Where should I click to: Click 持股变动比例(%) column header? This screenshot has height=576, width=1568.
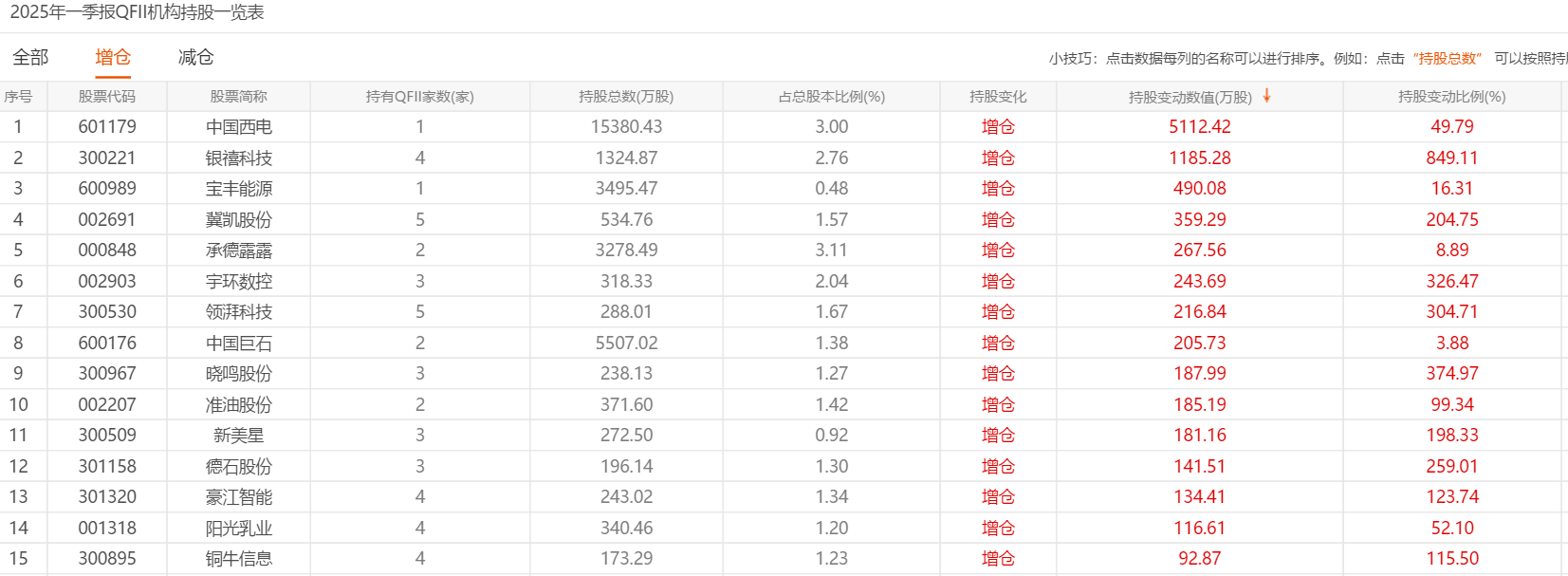pyautogui.click(x=1451, y=97)
